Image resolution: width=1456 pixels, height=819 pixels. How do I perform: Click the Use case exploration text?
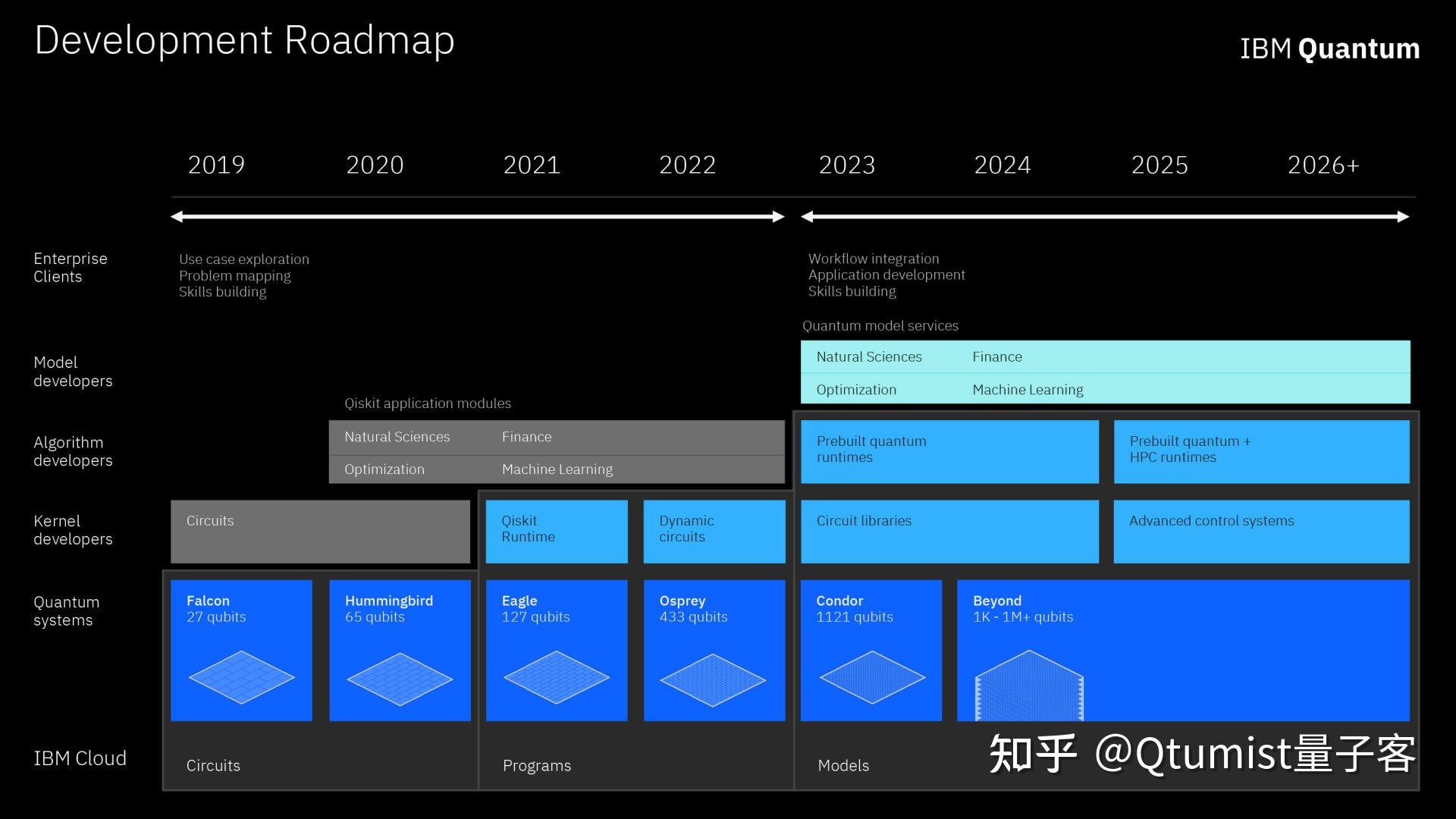coord(244,259)
